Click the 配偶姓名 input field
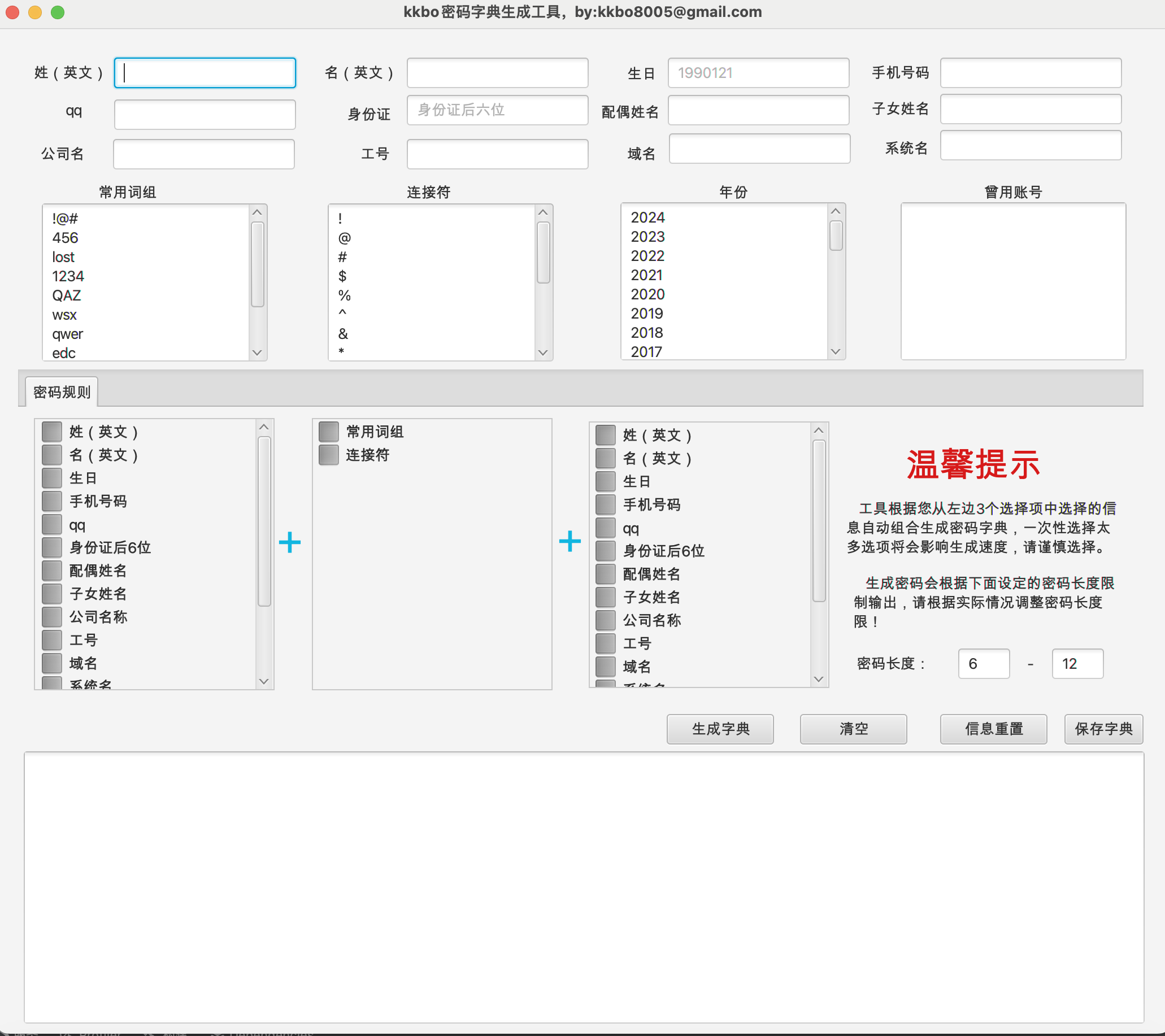The image size is (1165, 1036). click(x=758, y=110)
